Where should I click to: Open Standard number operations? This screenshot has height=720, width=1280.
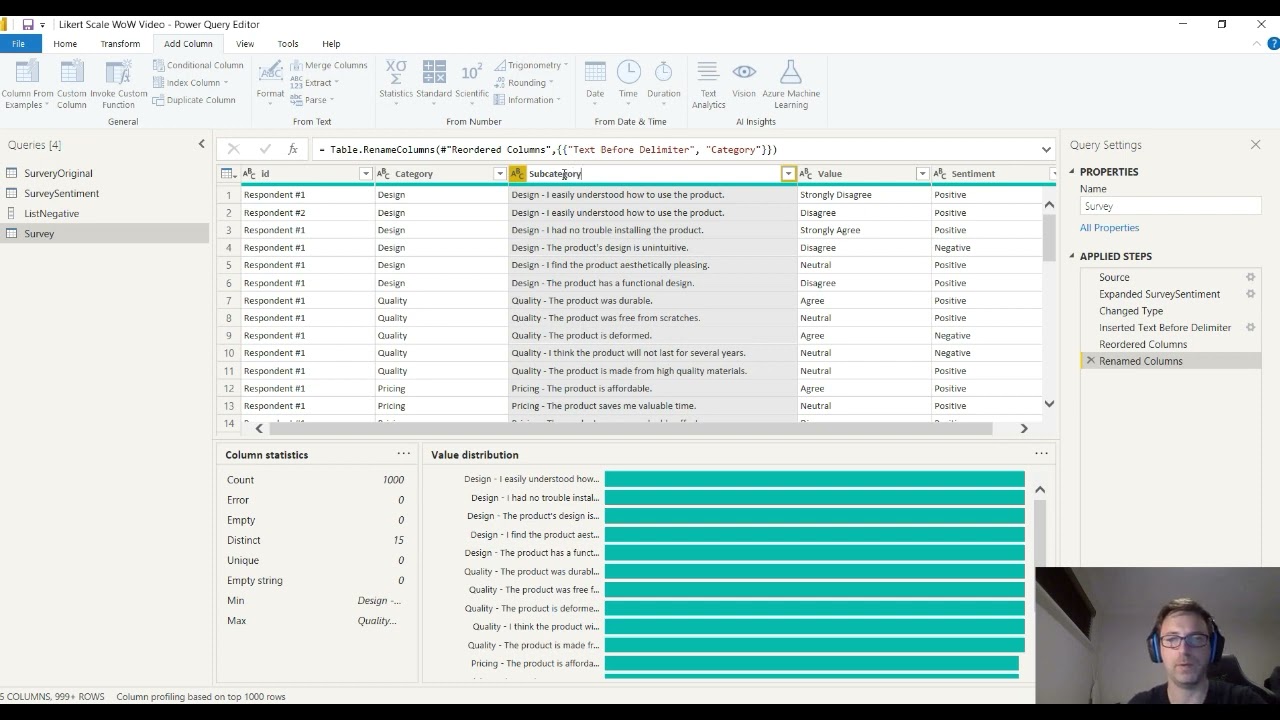point(434,80)
